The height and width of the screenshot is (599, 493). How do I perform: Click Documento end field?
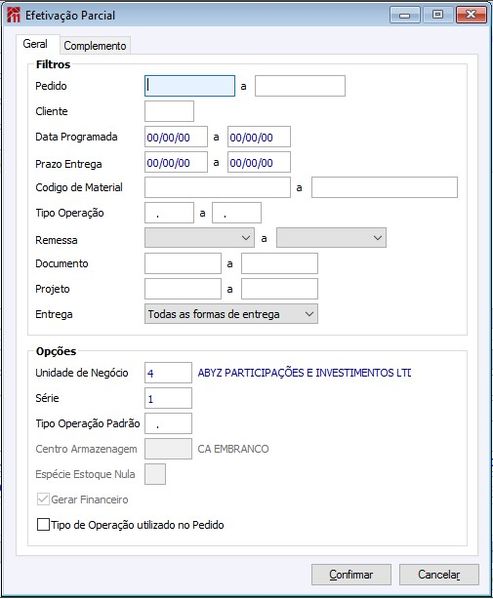280,263
